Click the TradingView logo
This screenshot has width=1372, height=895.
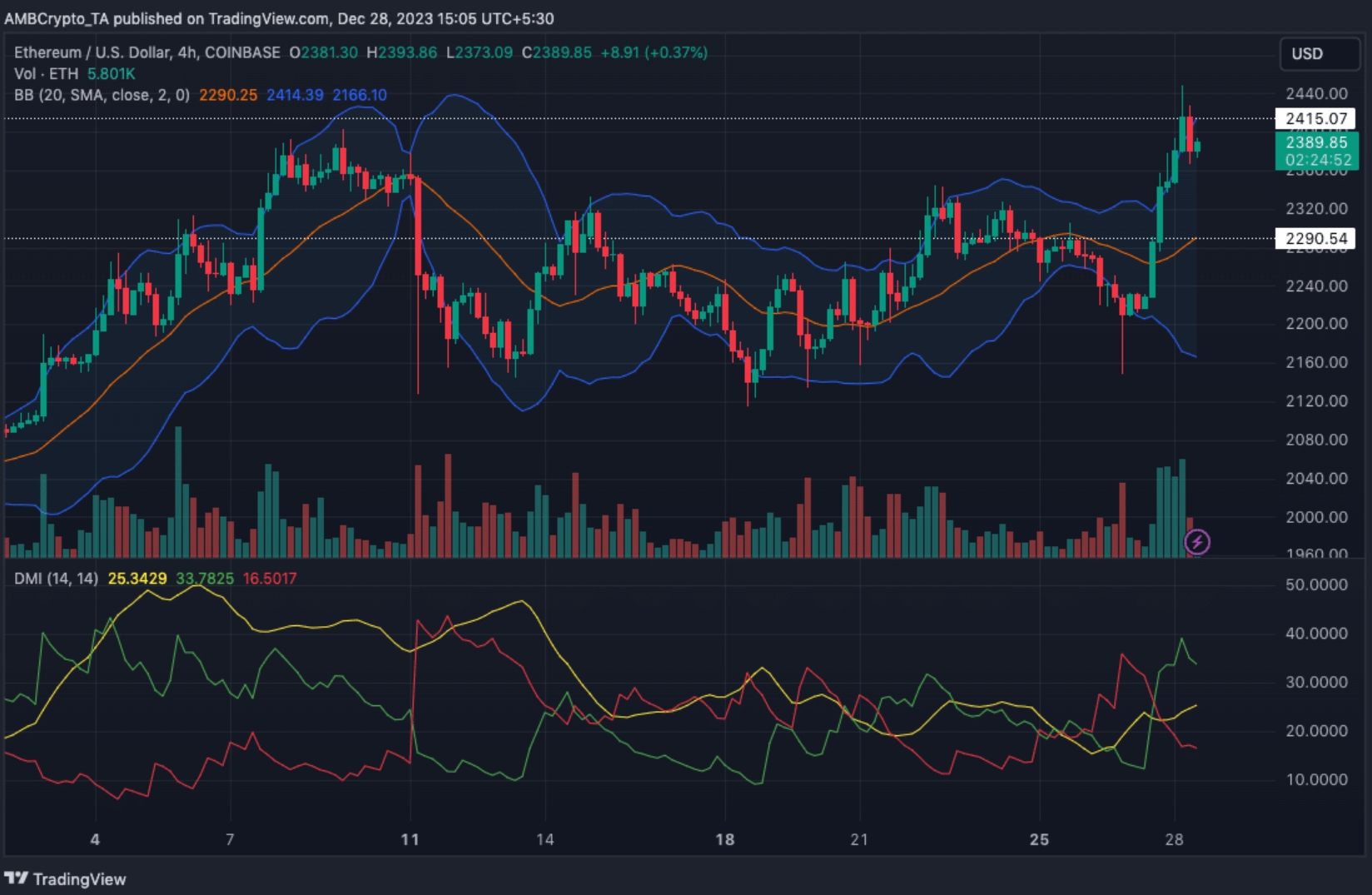pyautogui.click(x=65, y=879)
